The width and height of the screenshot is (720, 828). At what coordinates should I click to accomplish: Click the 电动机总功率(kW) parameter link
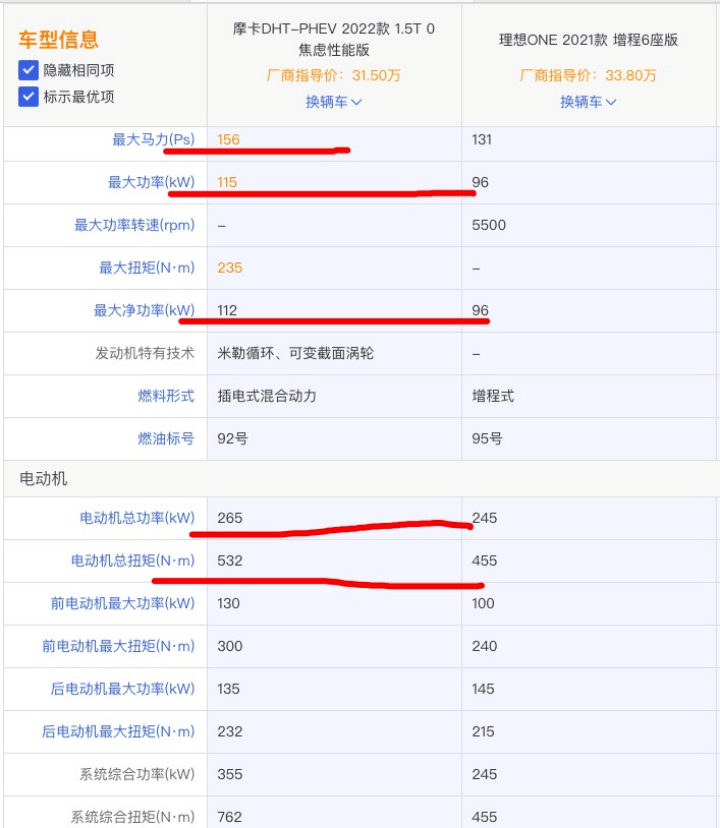(137, 518)
